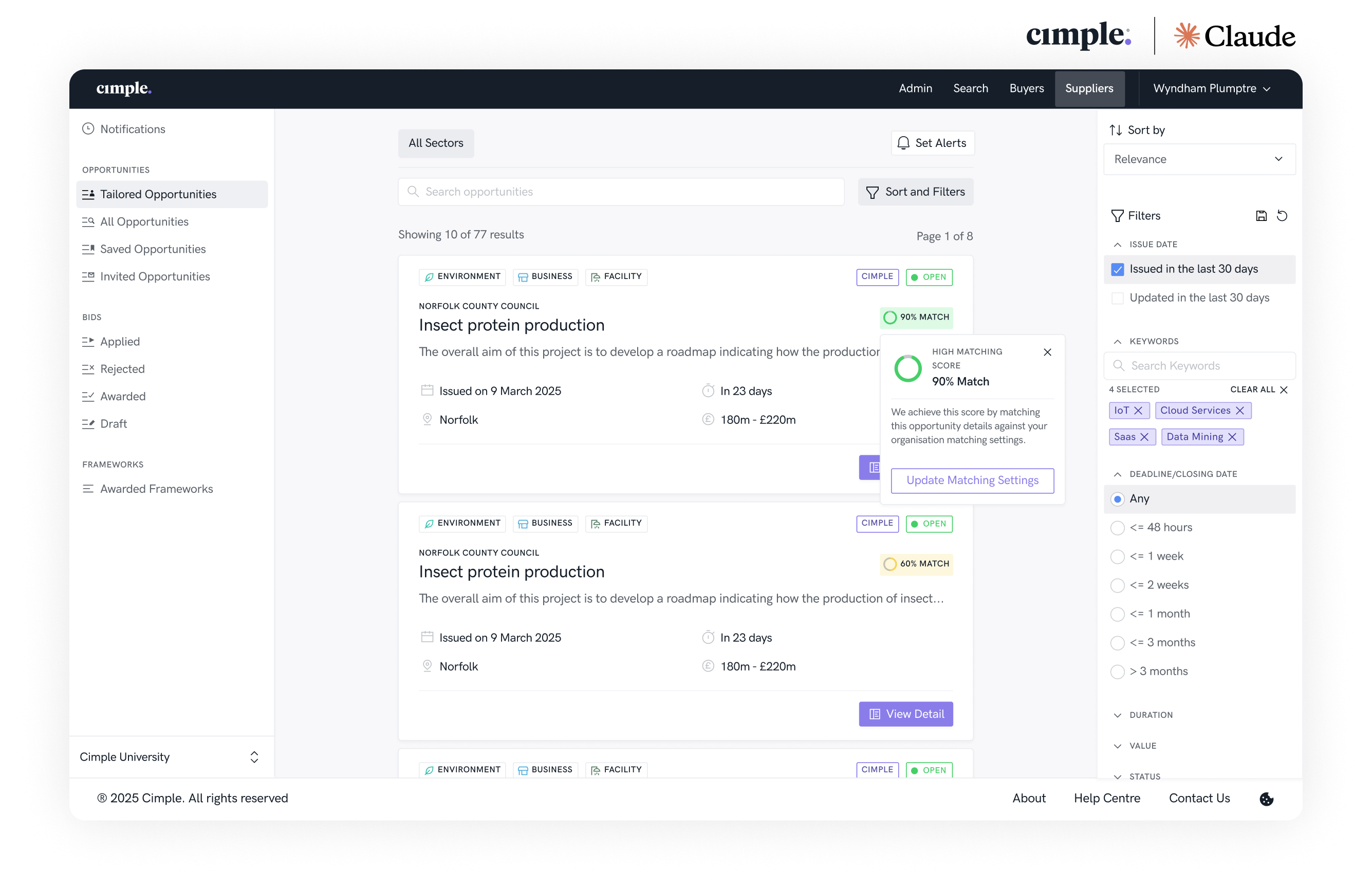The height and width of the screenshot is (890, 1372).
Task: Select the Suppliers nav tab
Action: click(x=1089, y=89)
